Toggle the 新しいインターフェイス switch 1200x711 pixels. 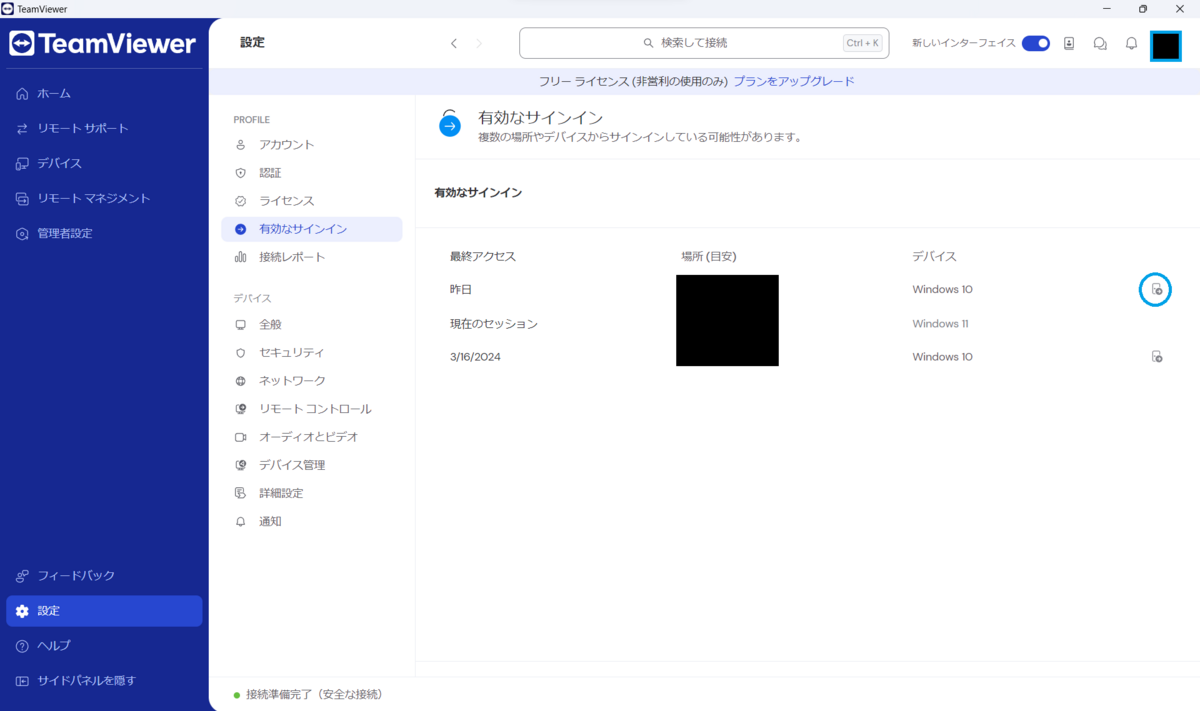pyautogui.click(x=1036, y=43)
